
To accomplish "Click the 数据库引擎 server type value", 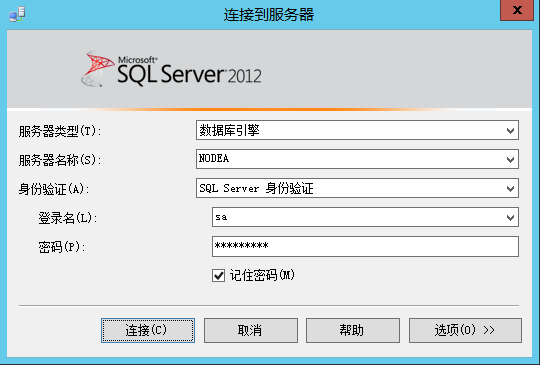I will coord(229,130).
